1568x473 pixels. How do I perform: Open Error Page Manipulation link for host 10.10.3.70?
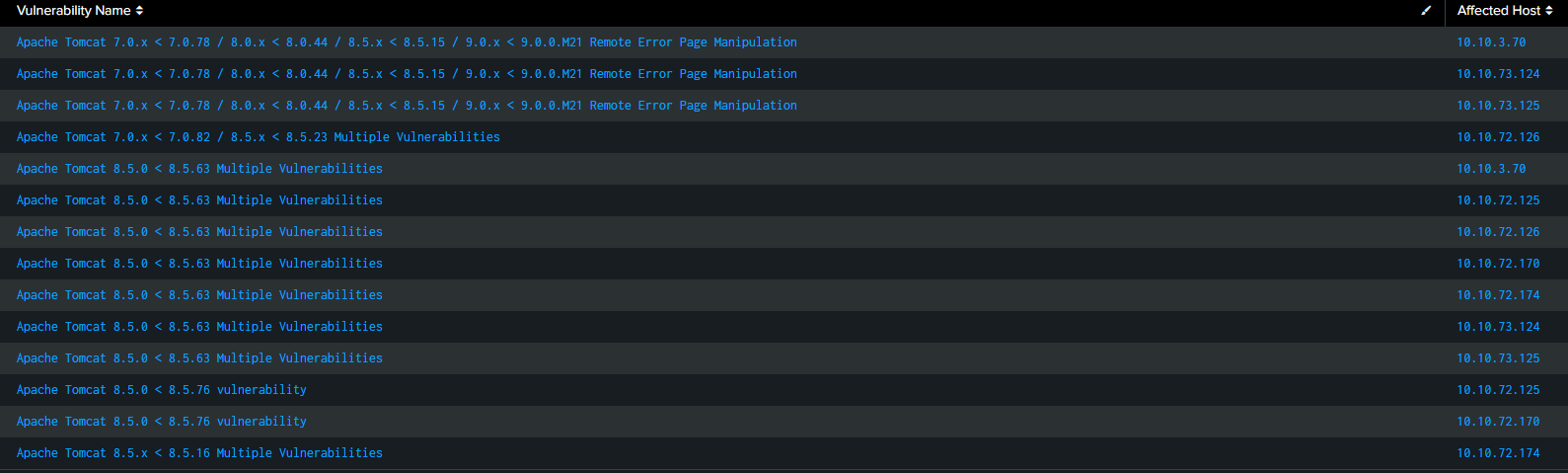pyautogui.click(x=407, y=42)
